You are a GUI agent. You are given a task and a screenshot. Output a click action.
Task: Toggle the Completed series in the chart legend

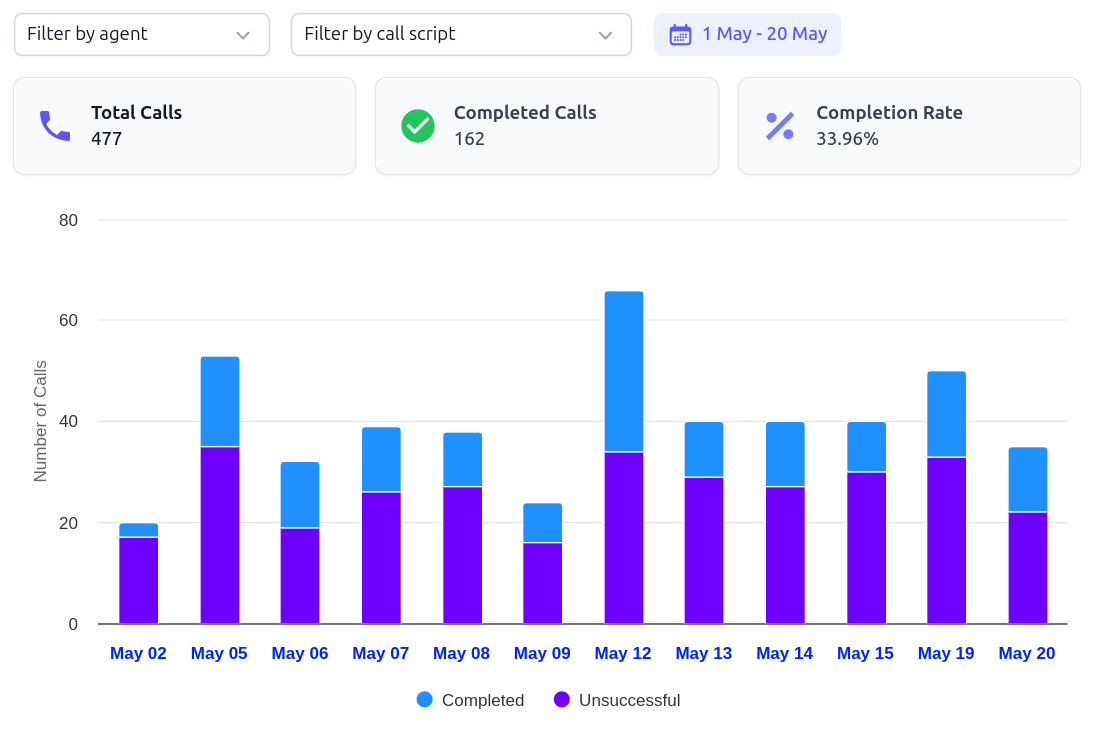tap(470, 700)
